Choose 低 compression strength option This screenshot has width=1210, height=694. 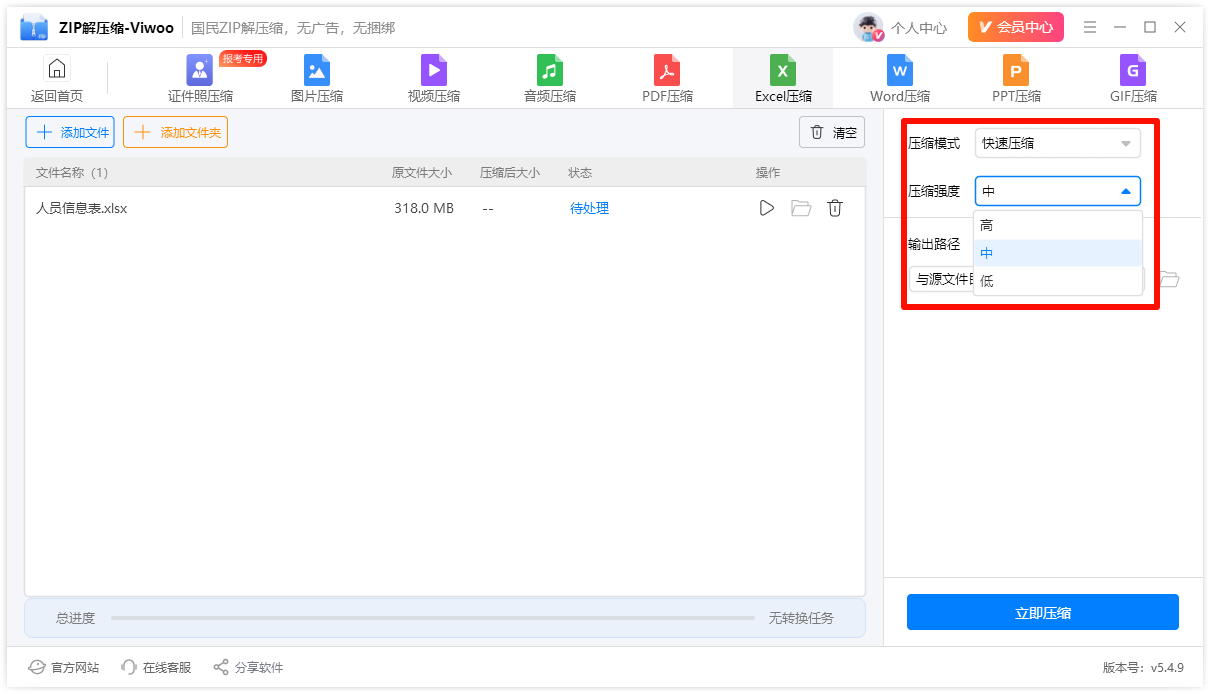pos(1058,281)
